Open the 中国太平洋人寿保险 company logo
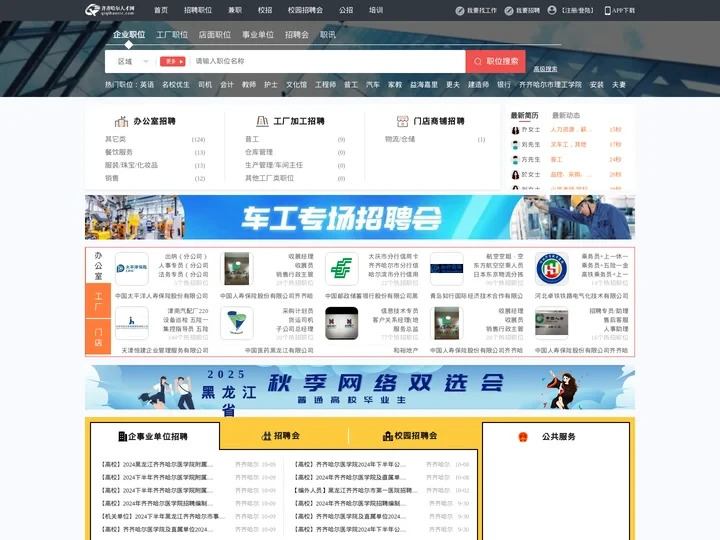 tap(132, 269)
